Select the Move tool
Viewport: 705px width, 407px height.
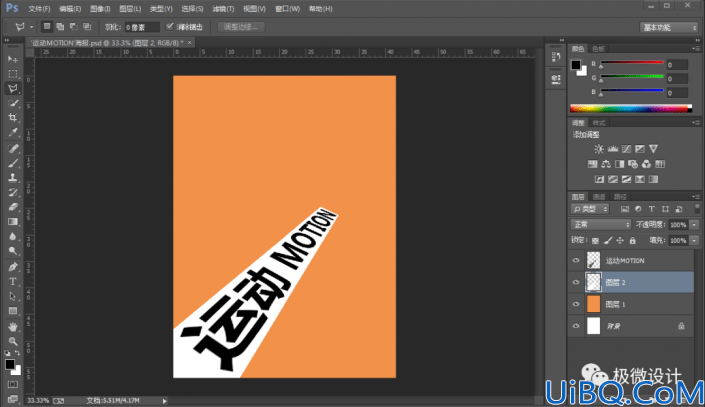(x=13, y=59)
